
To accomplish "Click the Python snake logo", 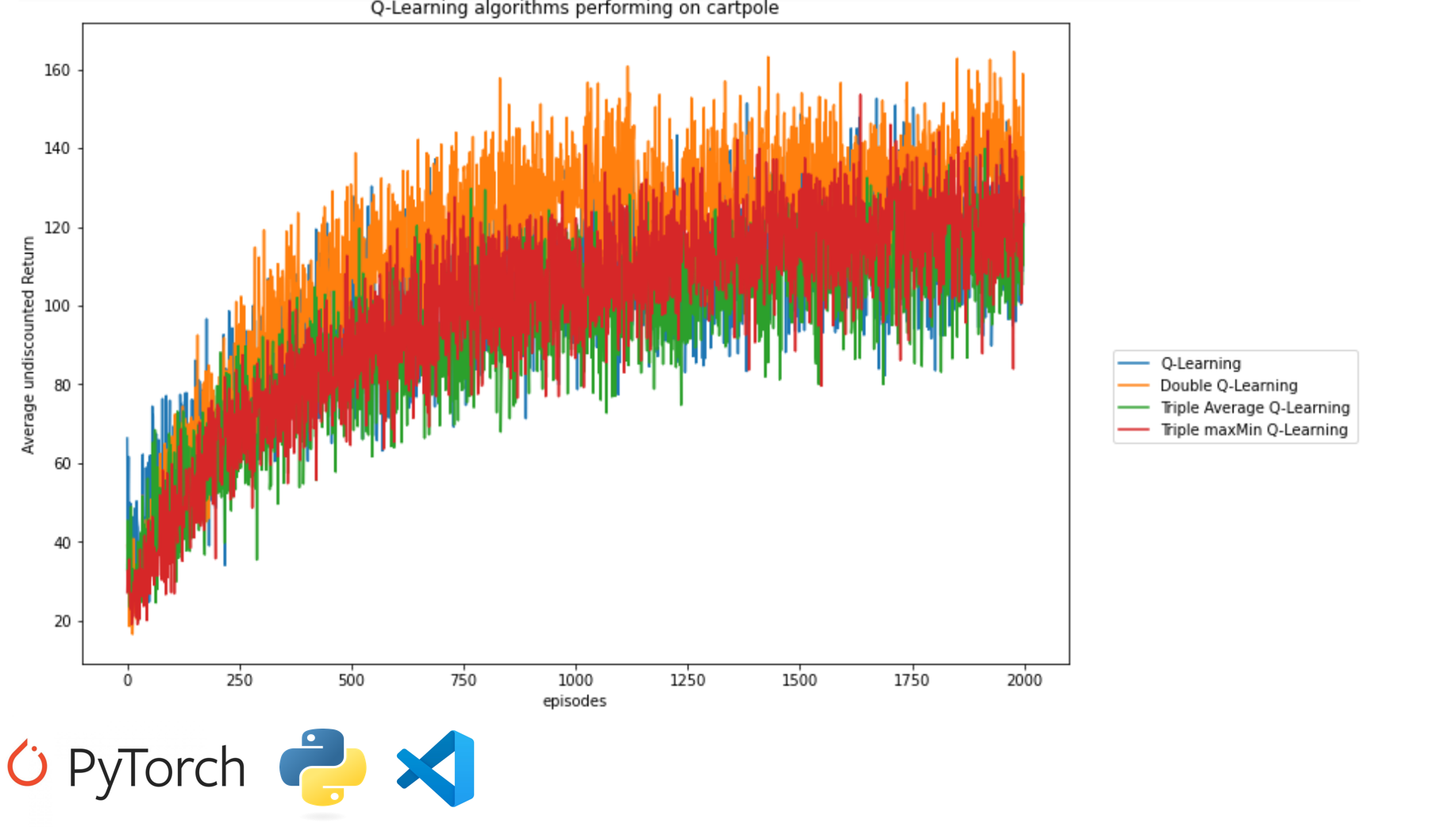I will (x=322, y=768).
